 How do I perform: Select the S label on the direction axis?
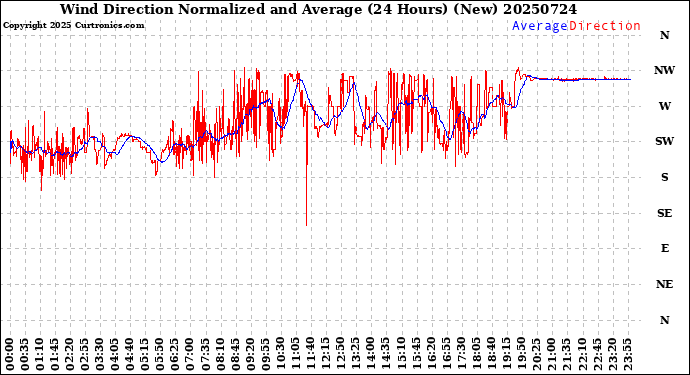(x=664, y=177)
